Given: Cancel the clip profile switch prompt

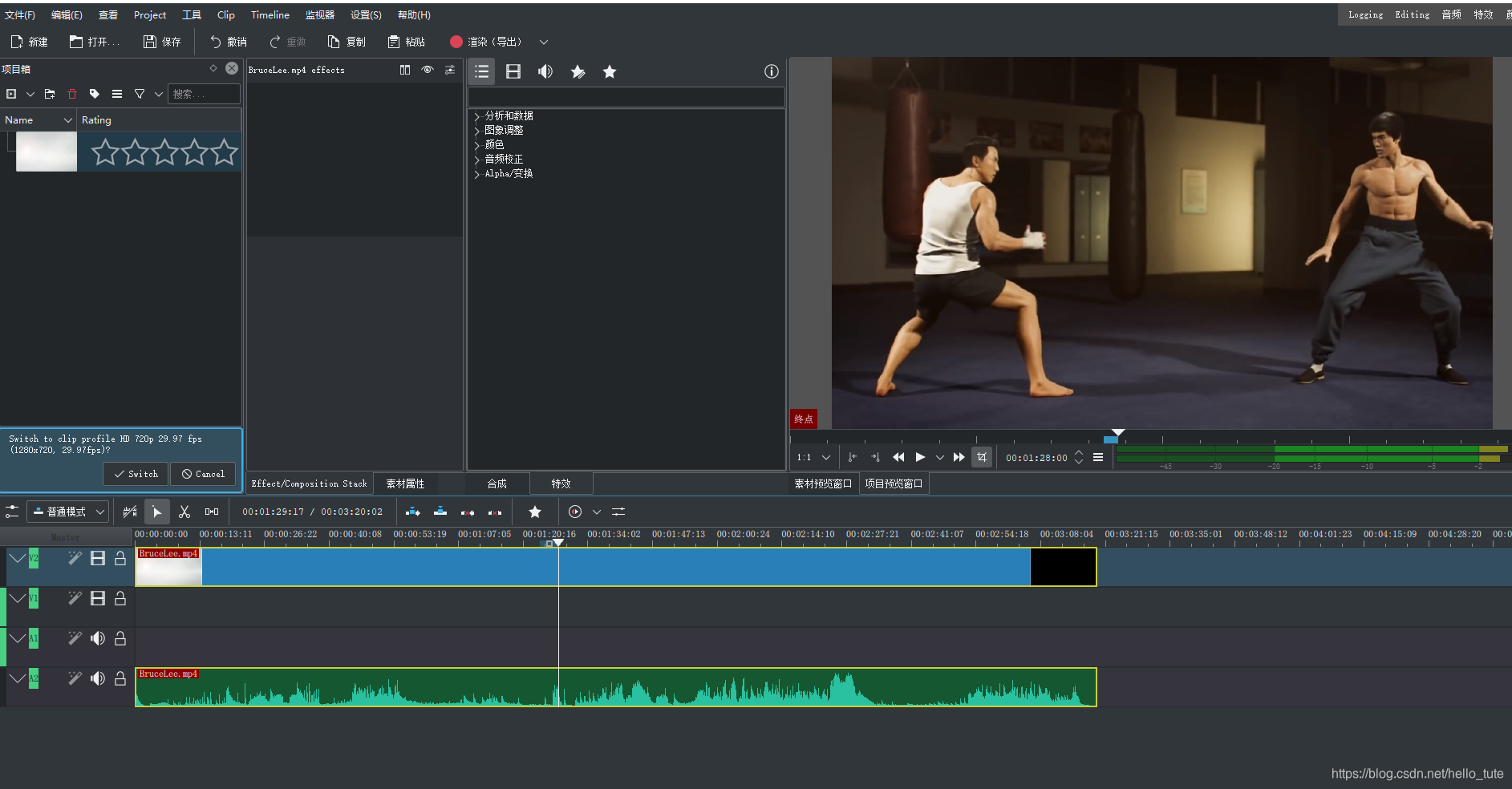Looking at the screenshot, I should coord(203,474).
